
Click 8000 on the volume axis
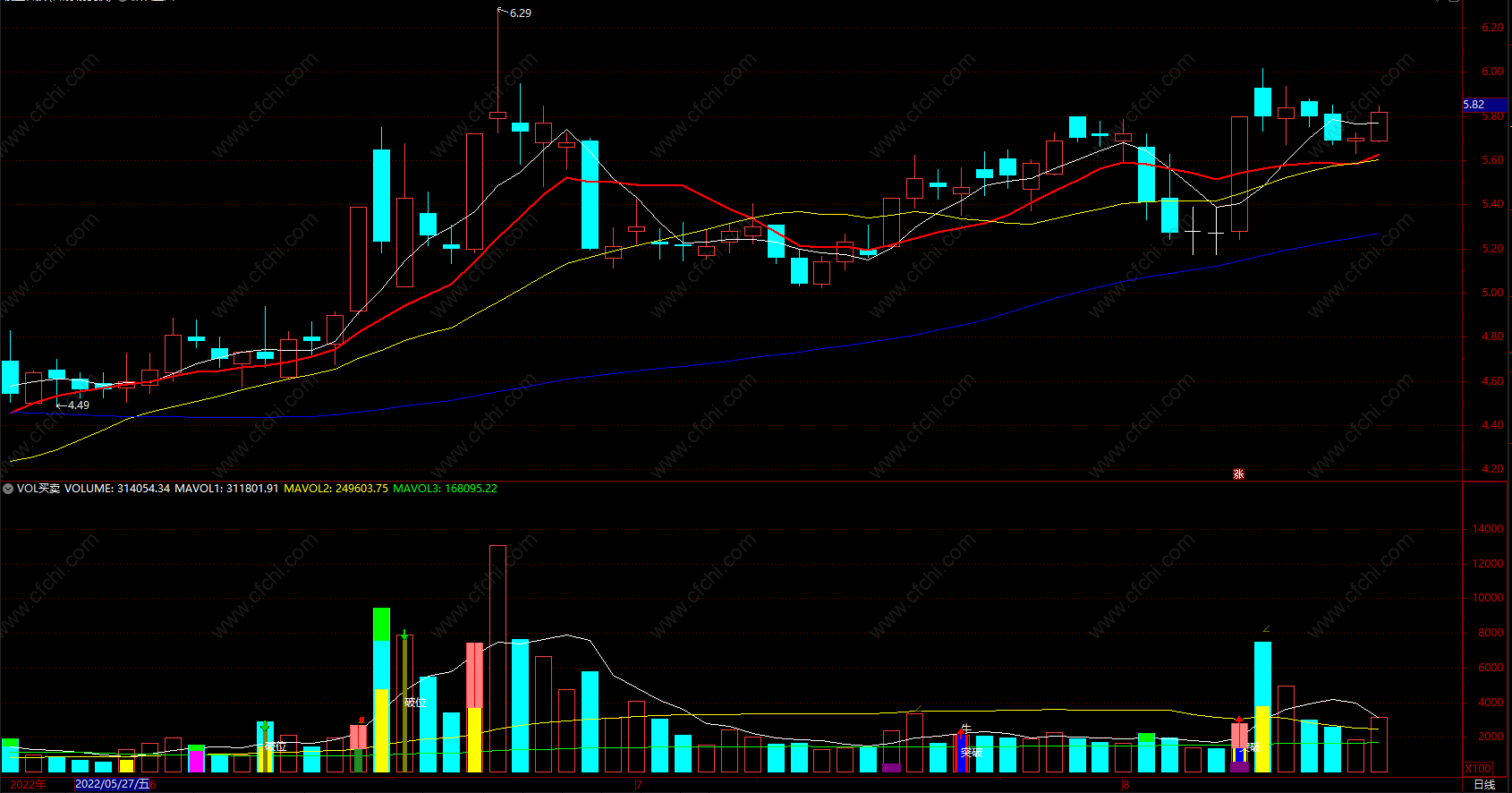tap(1491, 633)
